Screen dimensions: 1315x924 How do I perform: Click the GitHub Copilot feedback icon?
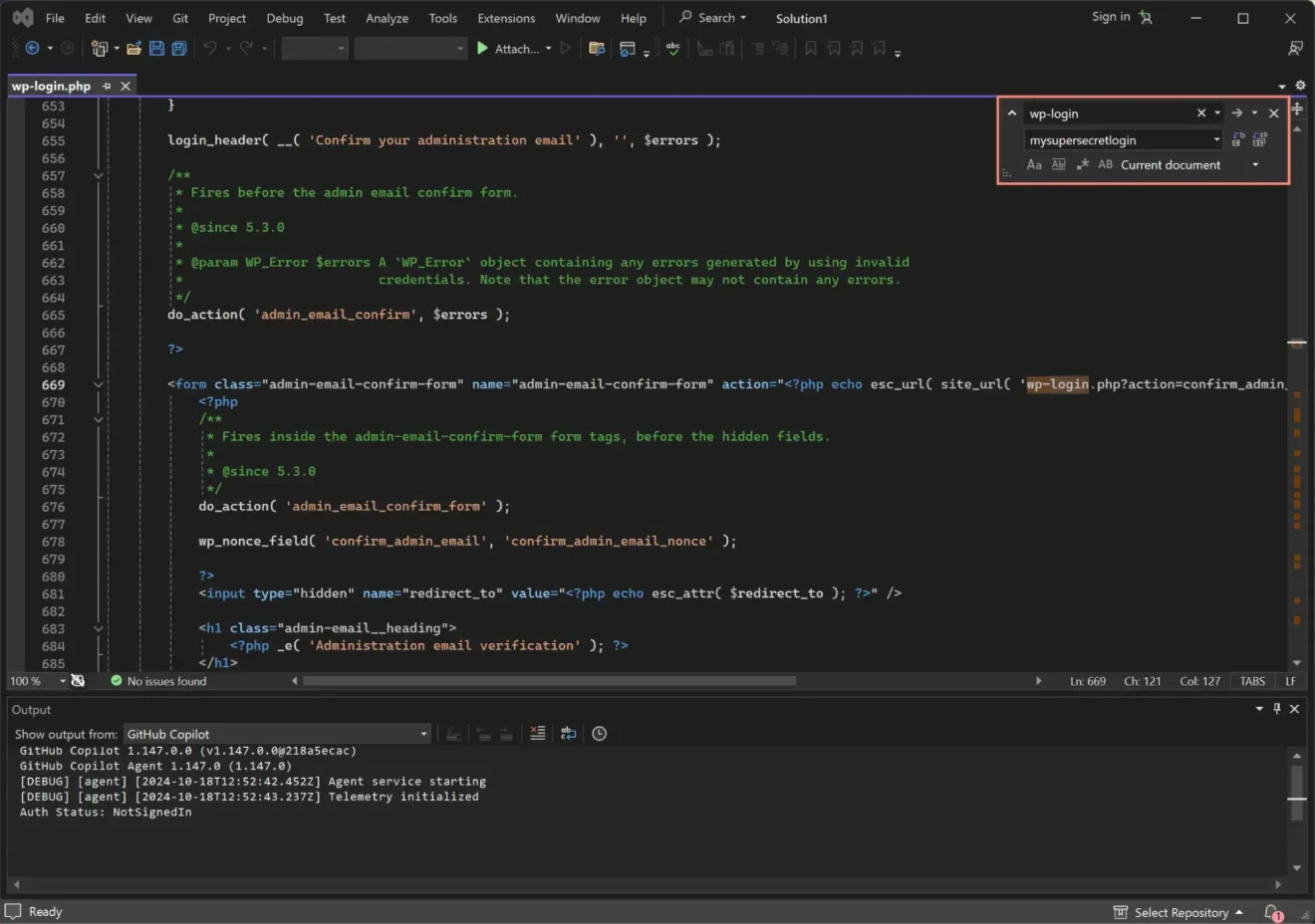[x=1295, y=48]
